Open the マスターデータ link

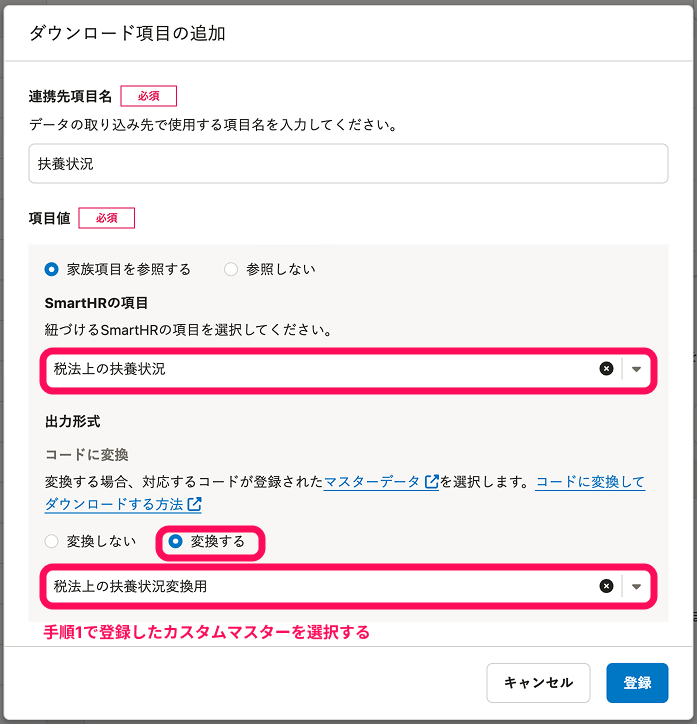(372, 482)
